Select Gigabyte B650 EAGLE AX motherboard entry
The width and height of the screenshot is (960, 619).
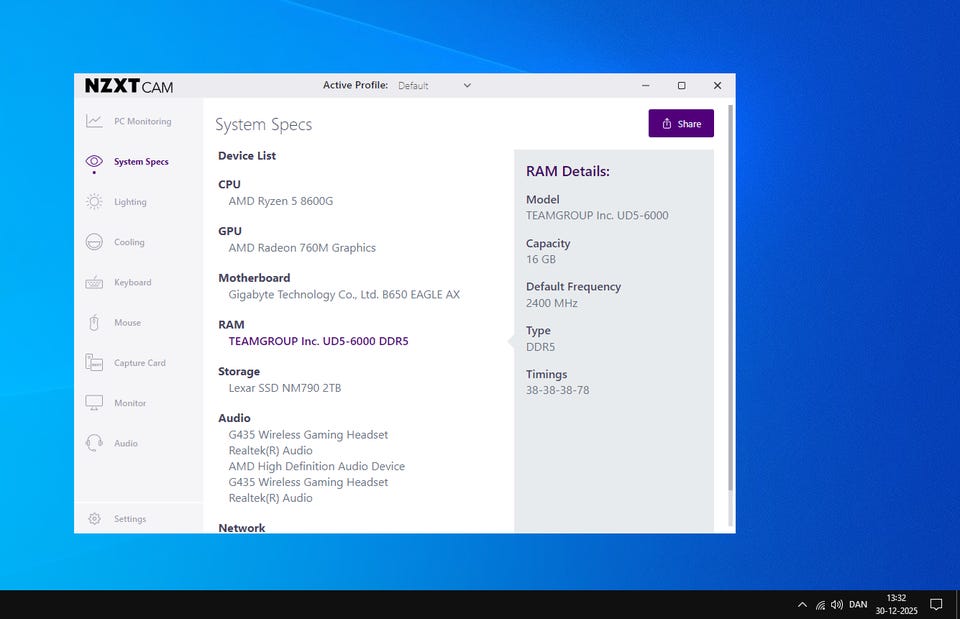pos(344,295)
